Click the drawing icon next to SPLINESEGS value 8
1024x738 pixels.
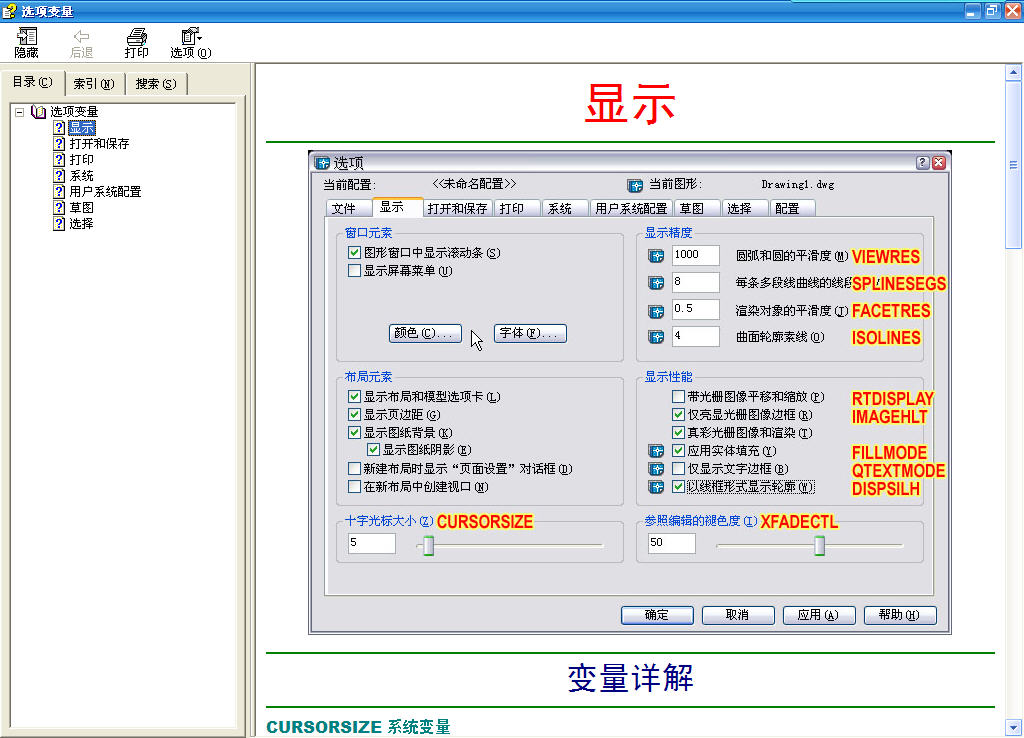(x=656, y=283)
